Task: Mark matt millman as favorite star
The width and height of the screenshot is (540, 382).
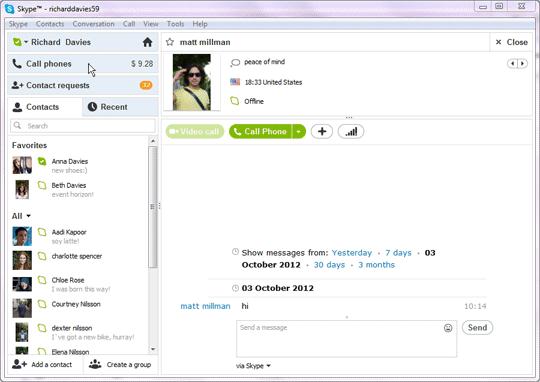Action: coord(169,42)
